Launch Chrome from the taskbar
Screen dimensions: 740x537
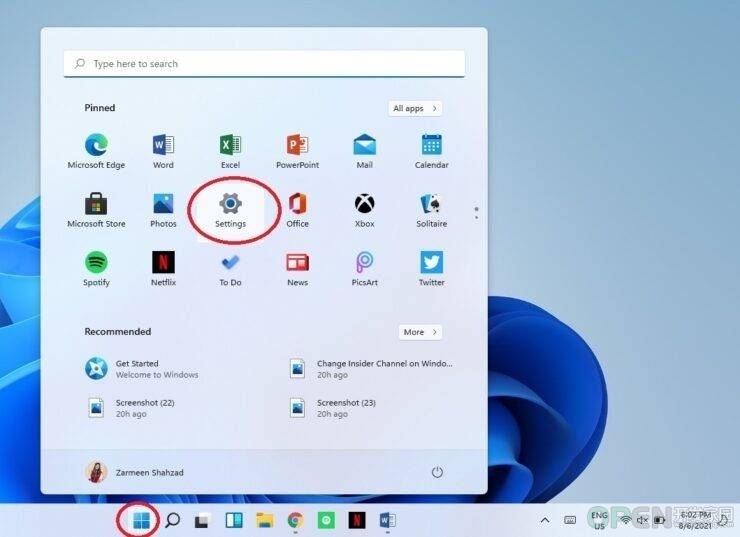(295, 520)
